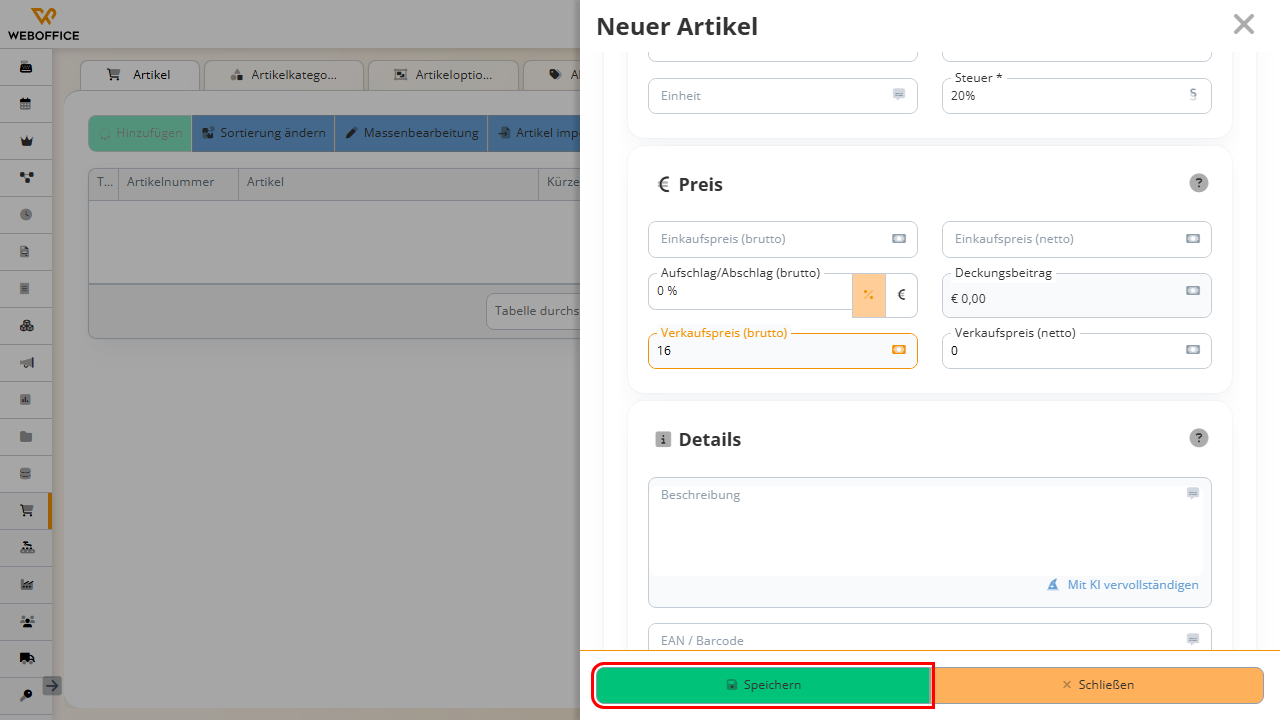Screen dimensions: 1280x720
Task: Open the delivery truck icon in sidebar
Action: (26, 658)
